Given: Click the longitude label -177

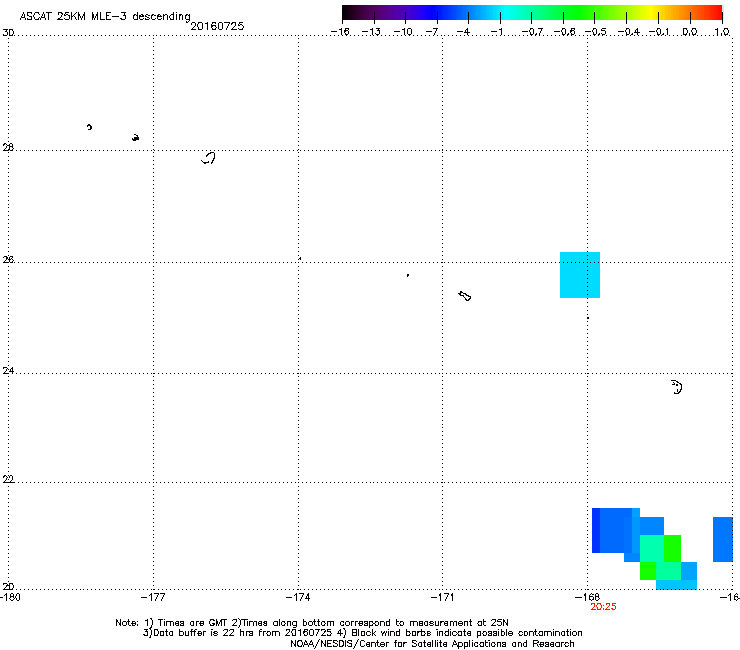Looking at the screenshot, I should coord(153,597).
